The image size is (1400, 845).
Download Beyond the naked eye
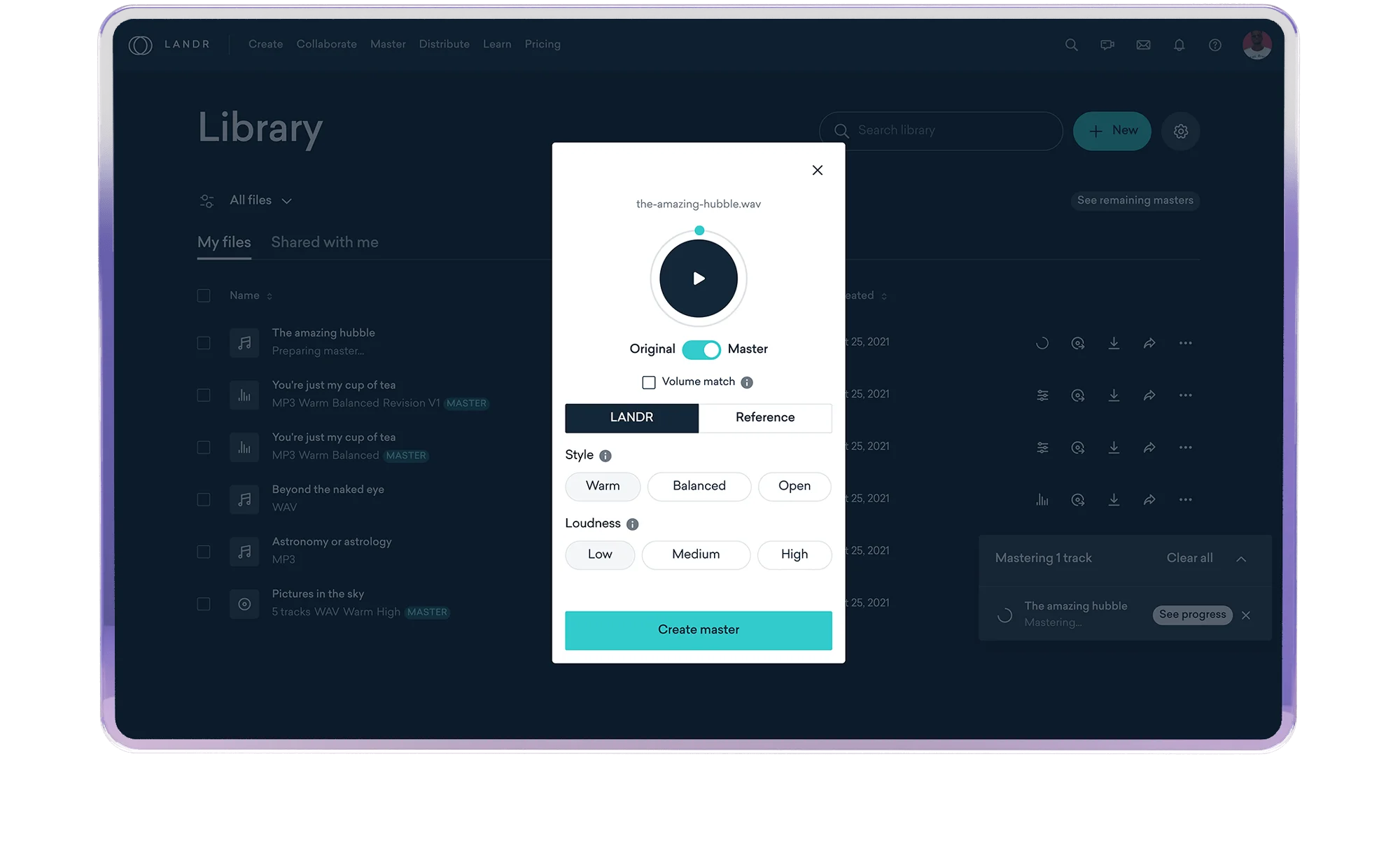1114,500
